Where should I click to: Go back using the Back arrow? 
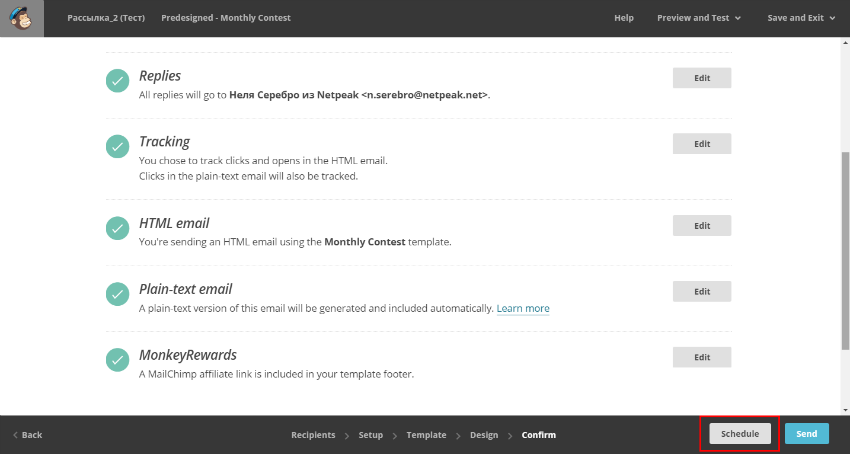point(27,435)
